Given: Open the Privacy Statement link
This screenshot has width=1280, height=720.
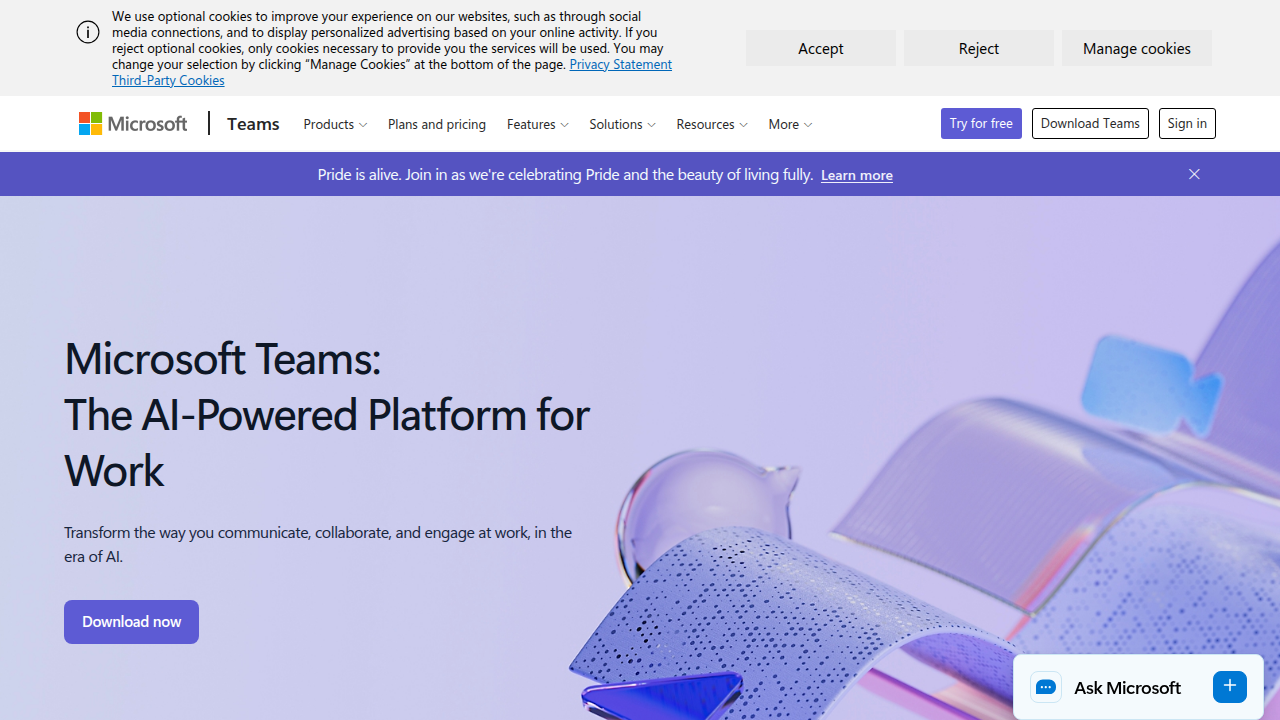Looking at the screenshot, I should (620, 64).
